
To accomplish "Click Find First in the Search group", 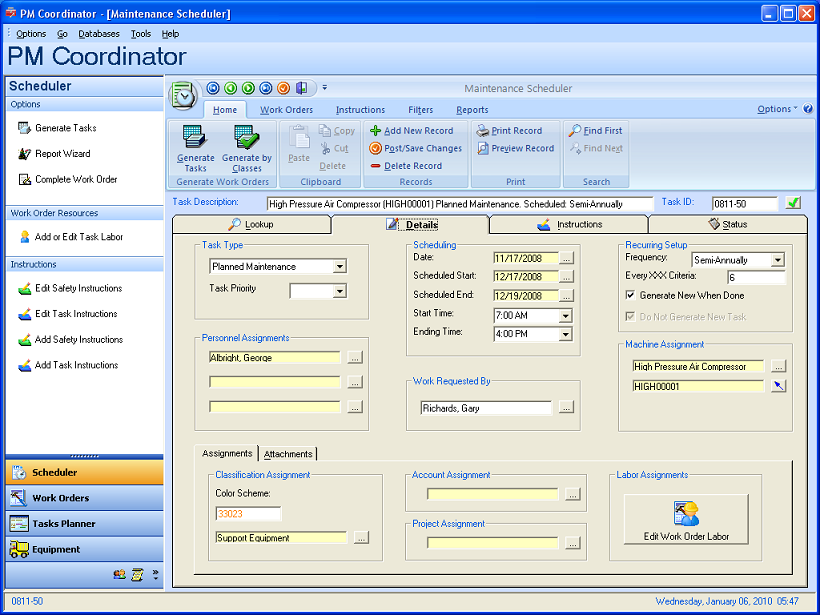I will tap(596, 131).
